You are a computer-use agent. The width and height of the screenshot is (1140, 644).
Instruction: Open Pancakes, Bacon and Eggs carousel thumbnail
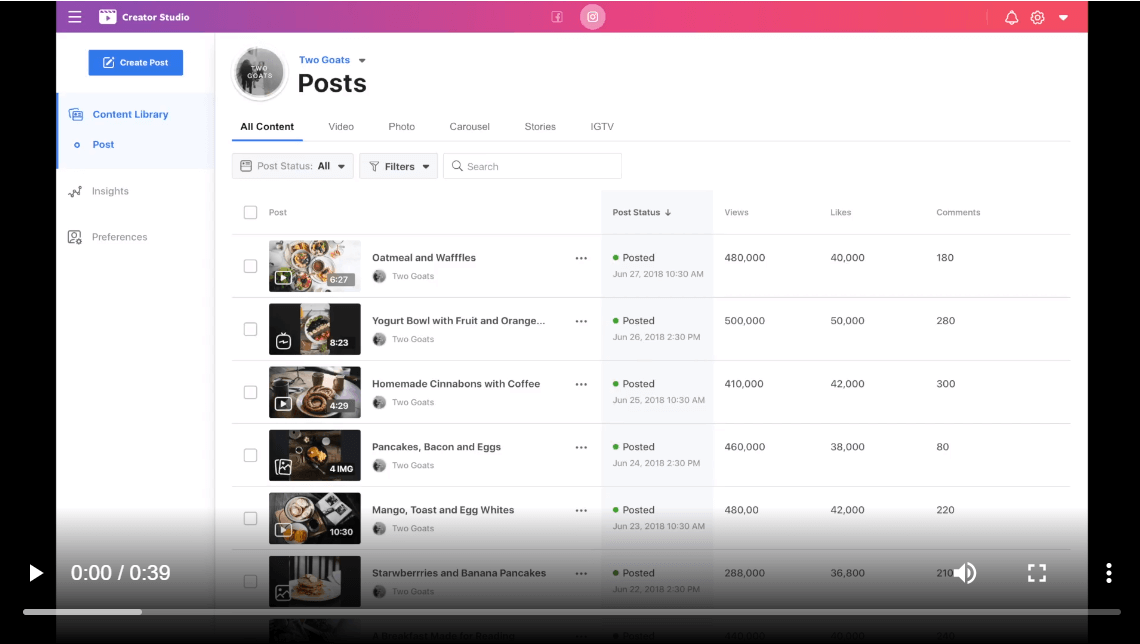pos(315,455)
